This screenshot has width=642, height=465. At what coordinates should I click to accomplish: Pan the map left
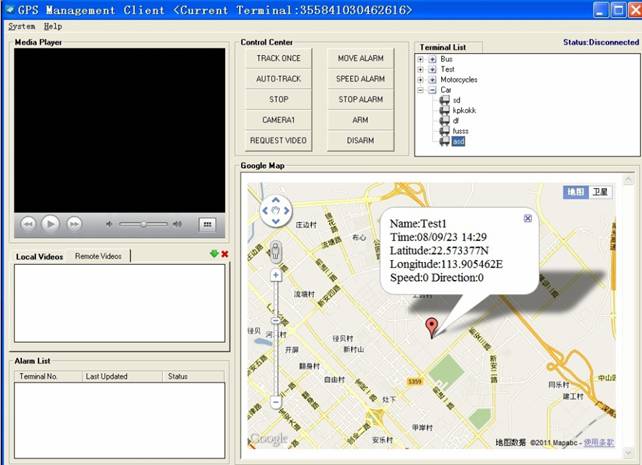[265, 210]
